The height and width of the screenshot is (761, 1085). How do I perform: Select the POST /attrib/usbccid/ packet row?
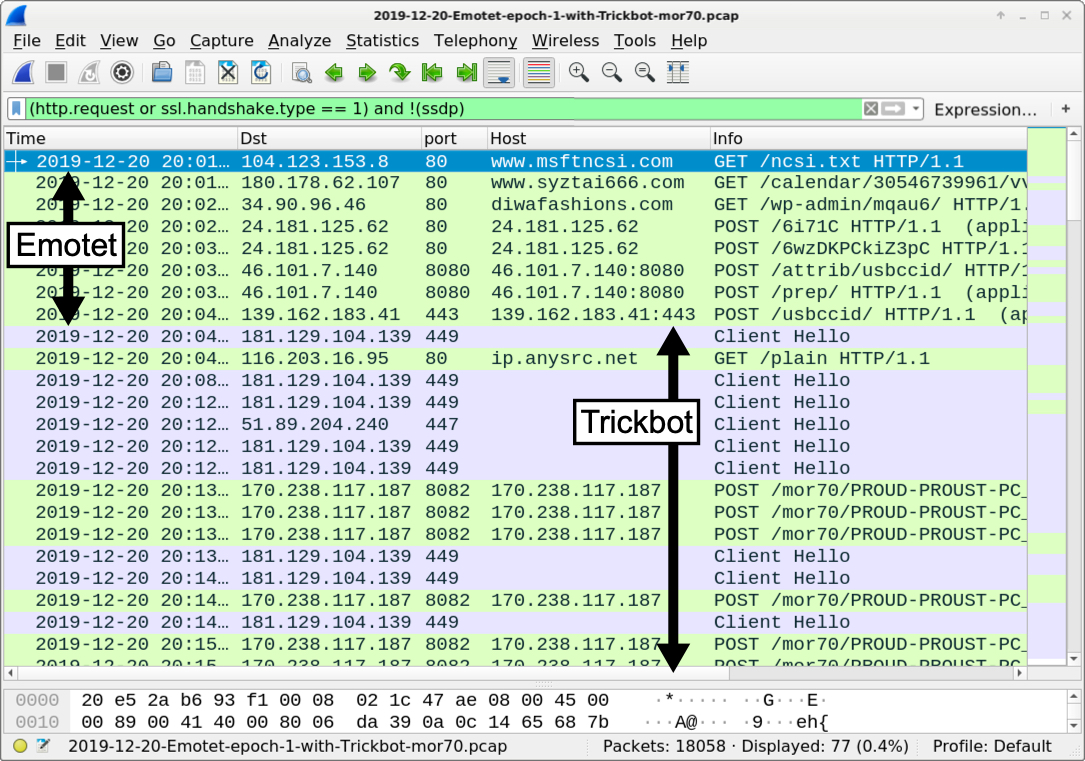(516, 271)
